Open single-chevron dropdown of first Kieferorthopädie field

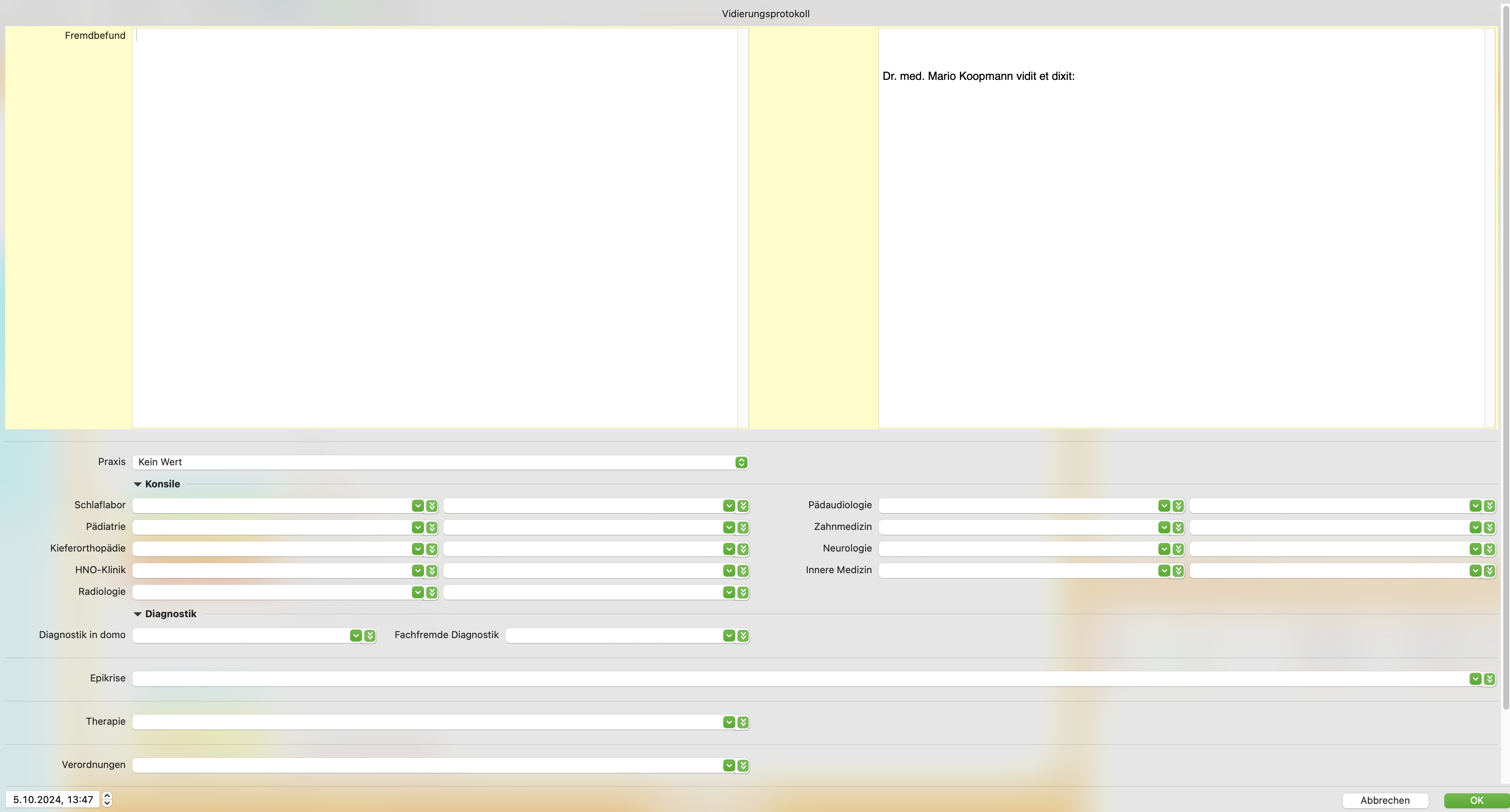click(x=417, y=549)
